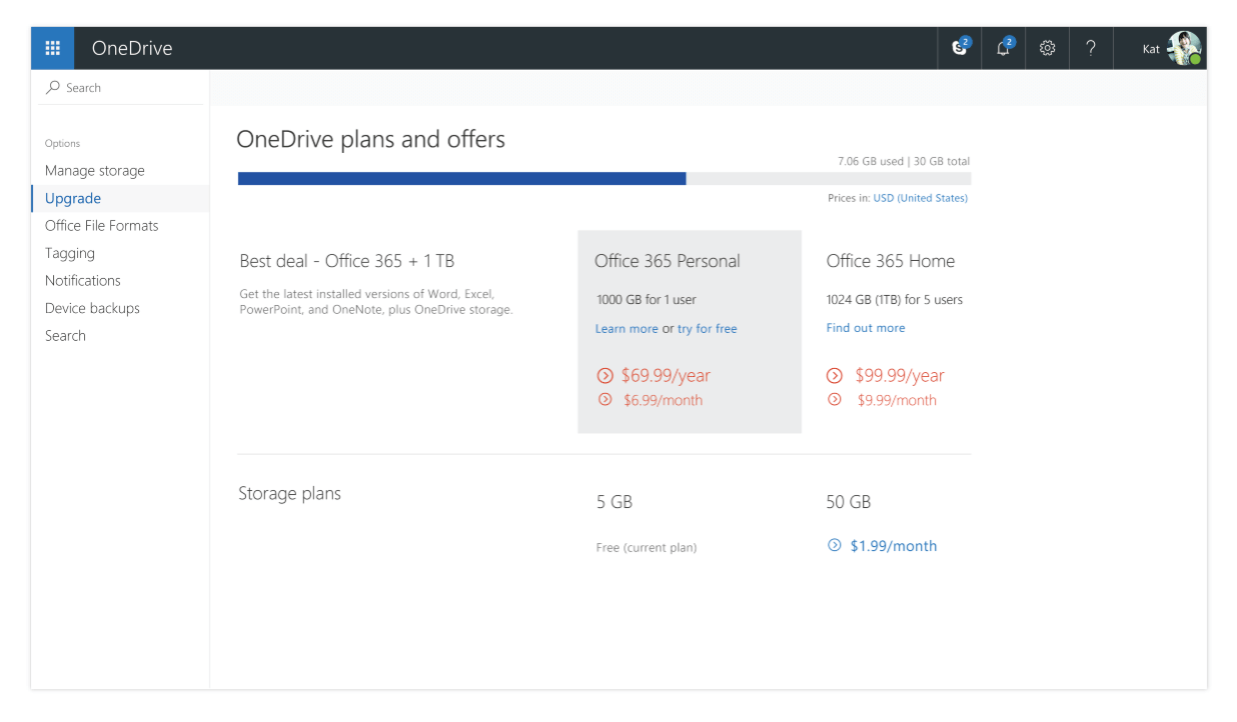Image resolution: width=1237 pixels, height=722 pixels.
Task: Click the Learn more link
Action: (627, 328)
